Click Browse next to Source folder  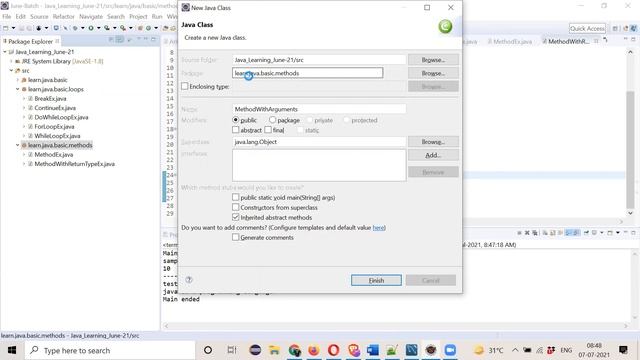(433, 60)
